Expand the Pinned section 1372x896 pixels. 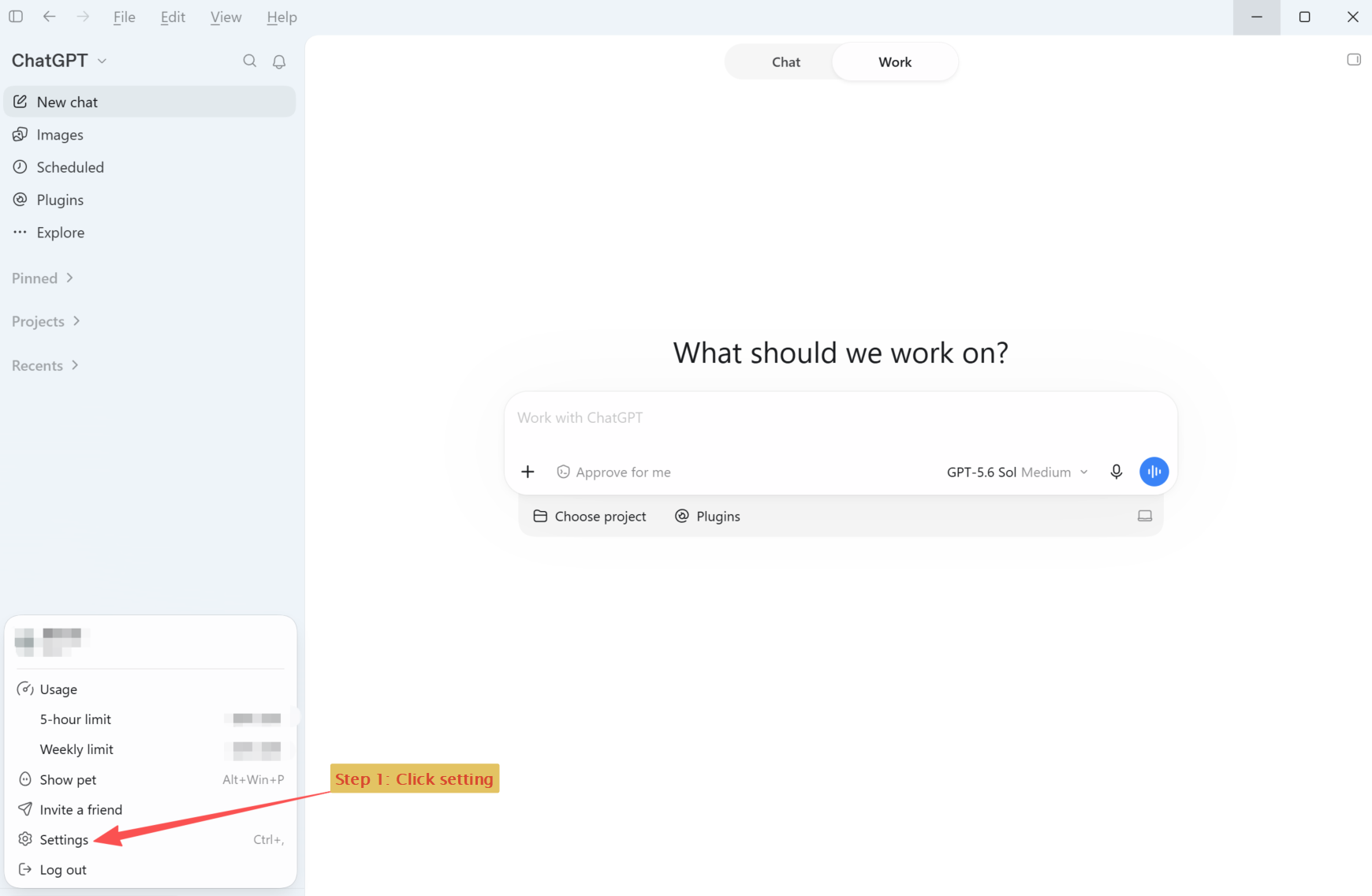click(43, 278)
